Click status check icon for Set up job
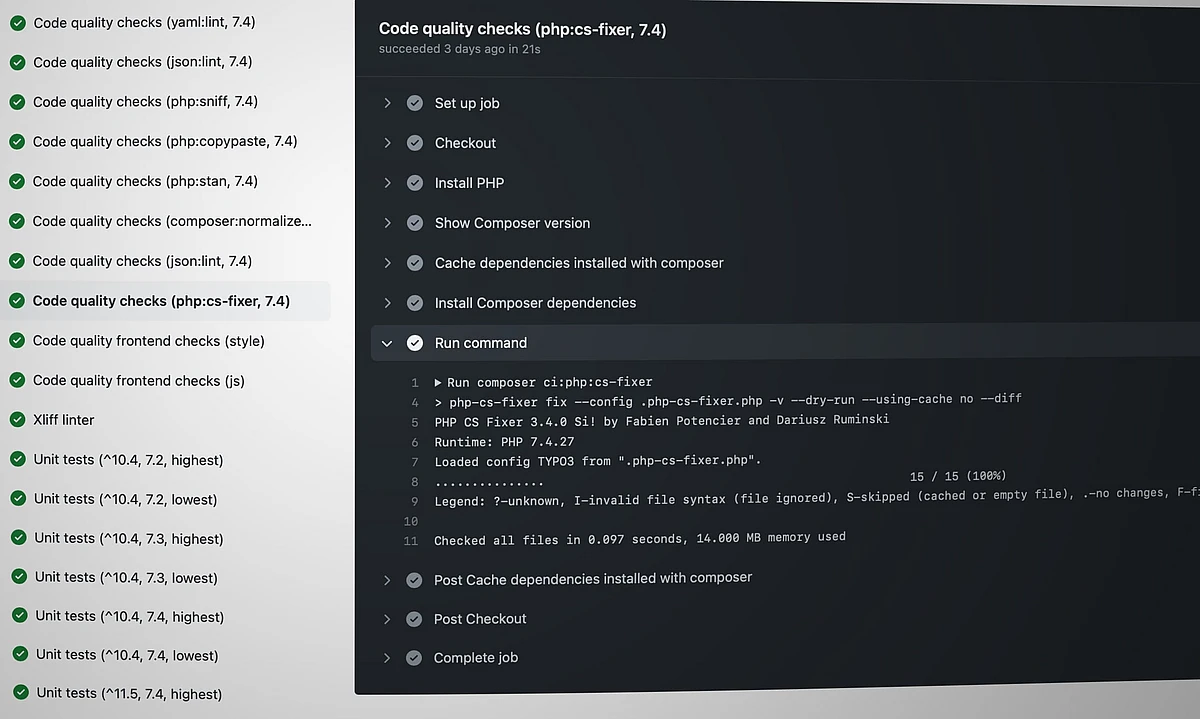This screenshot has width=1200, height=719. [415, 103]
